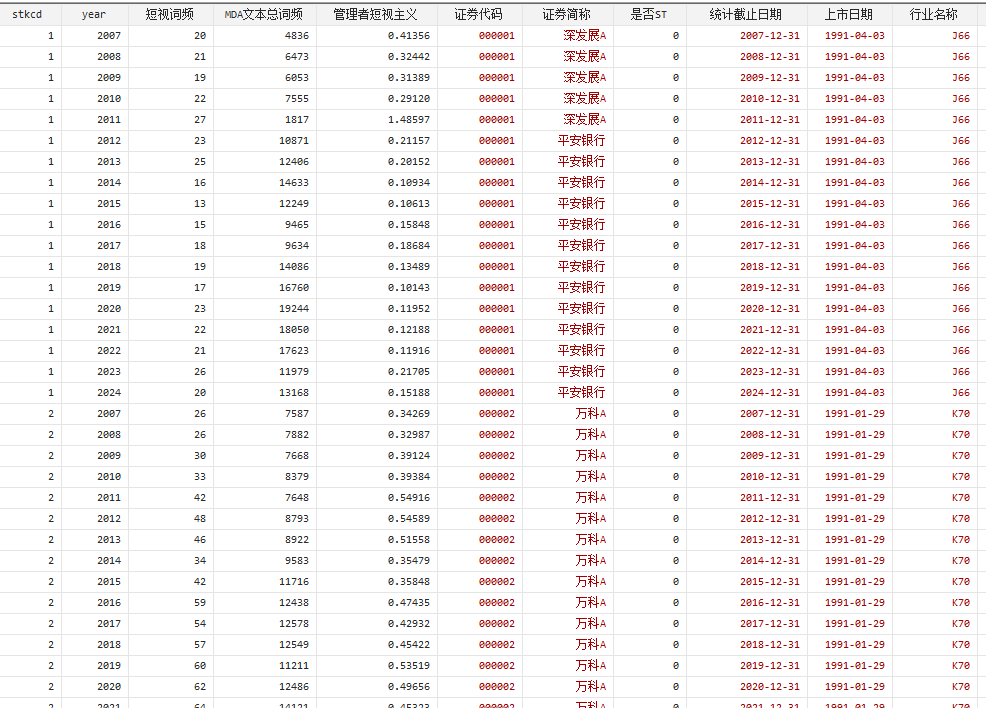Screen dimensions: 986x708
Task: Select the year column header
Action: click(94, 14)
